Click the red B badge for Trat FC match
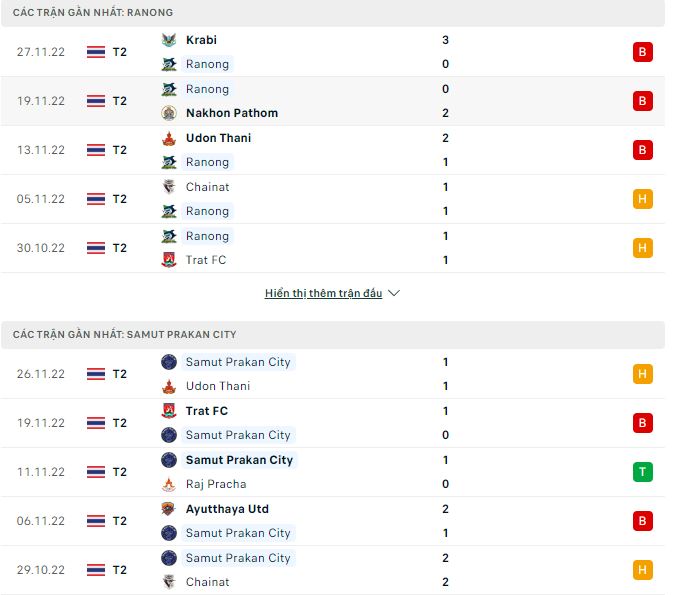The image size is (673, 595). [643, 423]
